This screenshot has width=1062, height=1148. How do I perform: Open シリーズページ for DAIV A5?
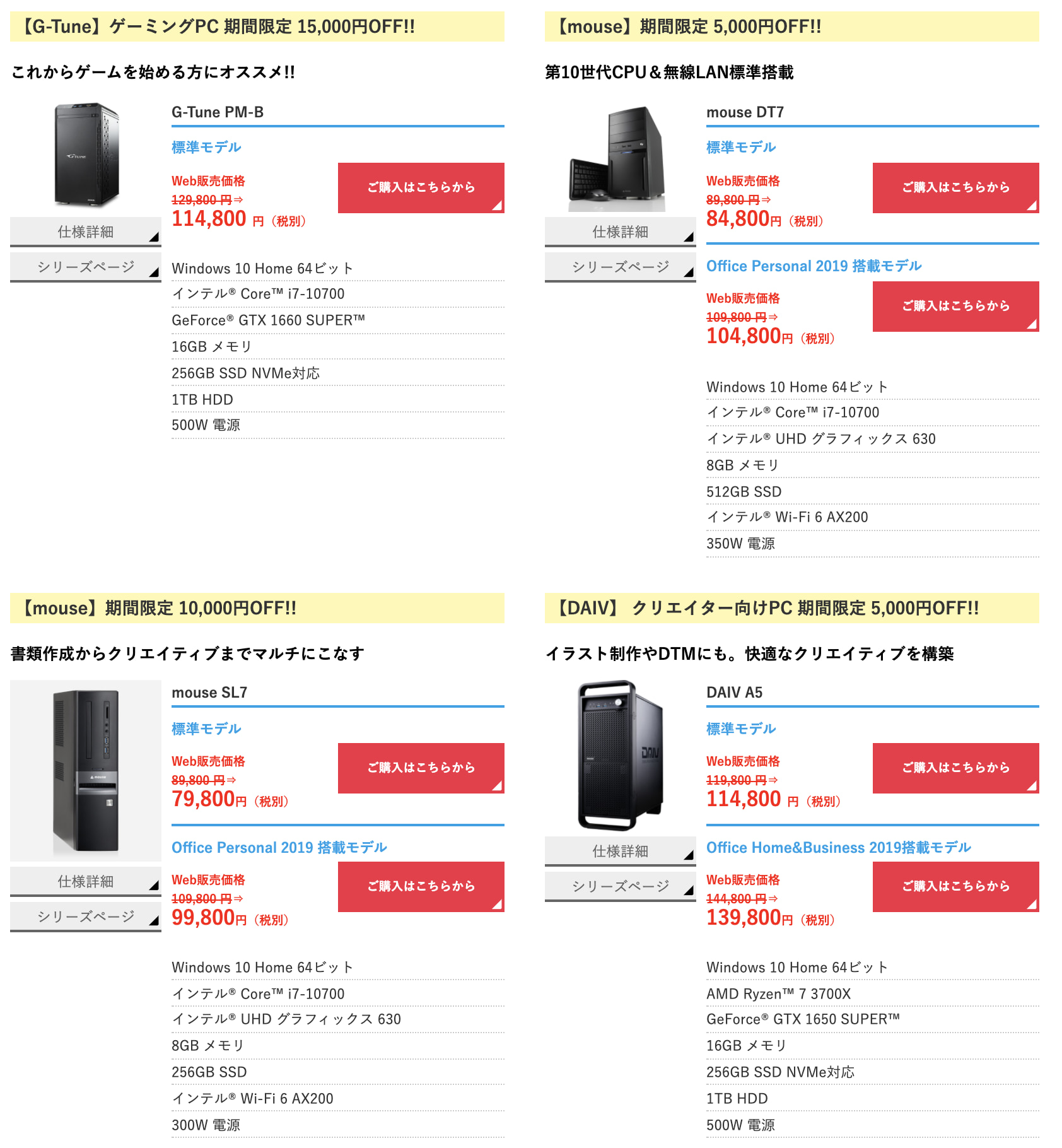point(621,887)
